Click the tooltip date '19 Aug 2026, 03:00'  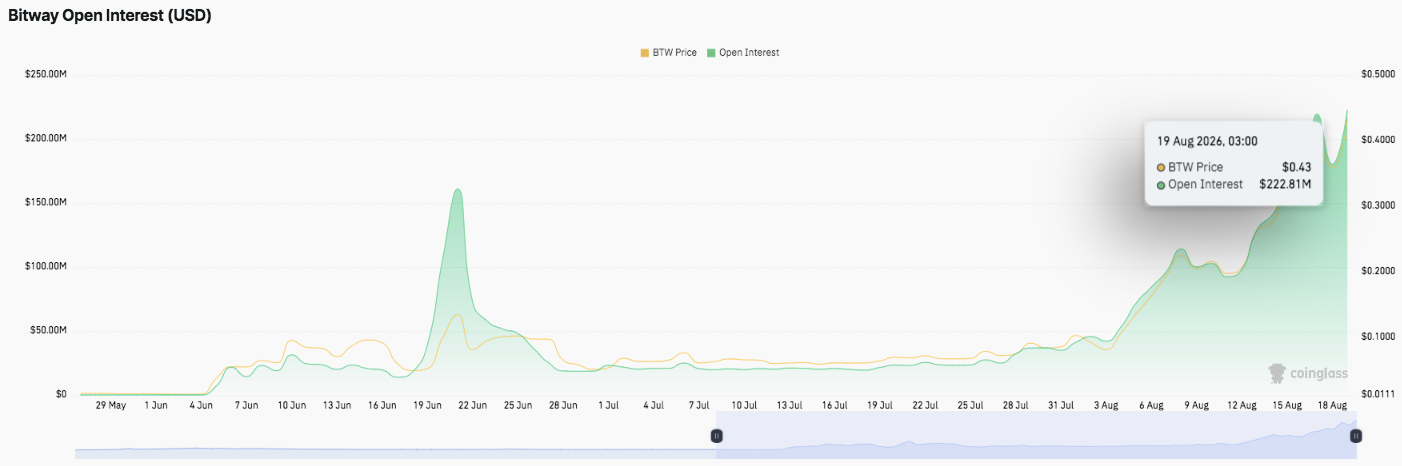pyautogui.click(x=1207, y=141)
